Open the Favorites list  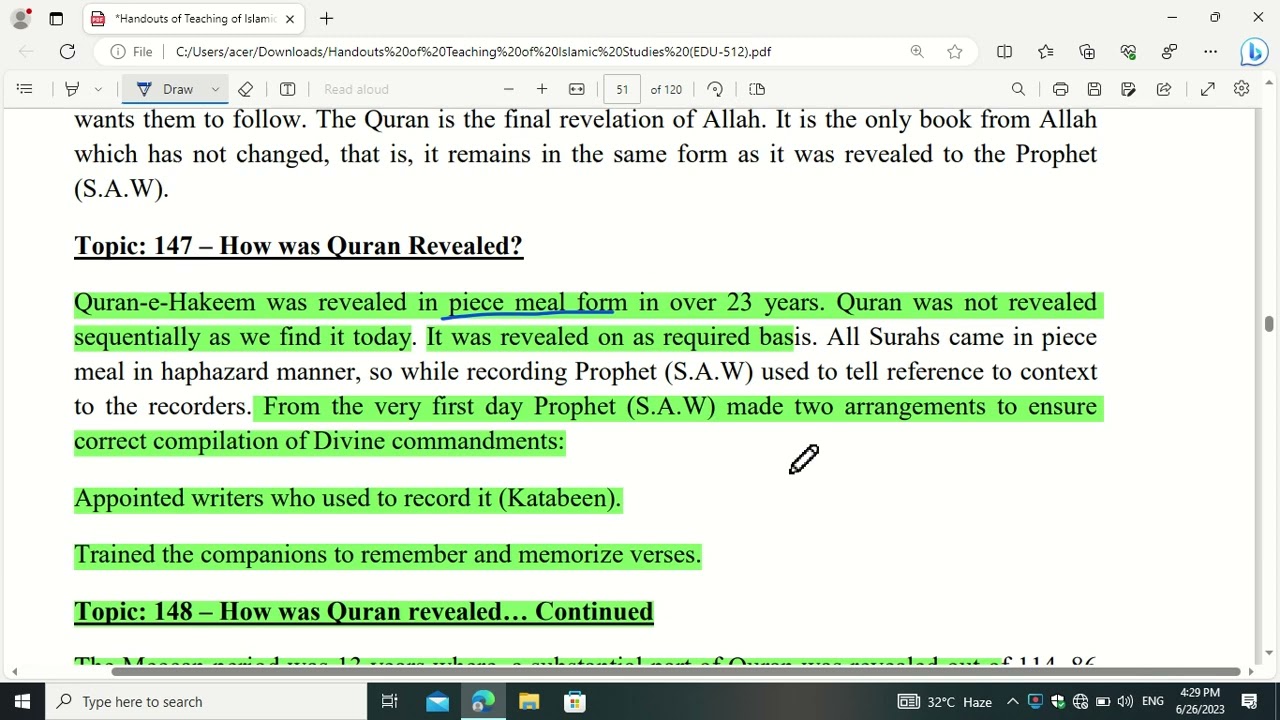click(x=1046, y=51)
